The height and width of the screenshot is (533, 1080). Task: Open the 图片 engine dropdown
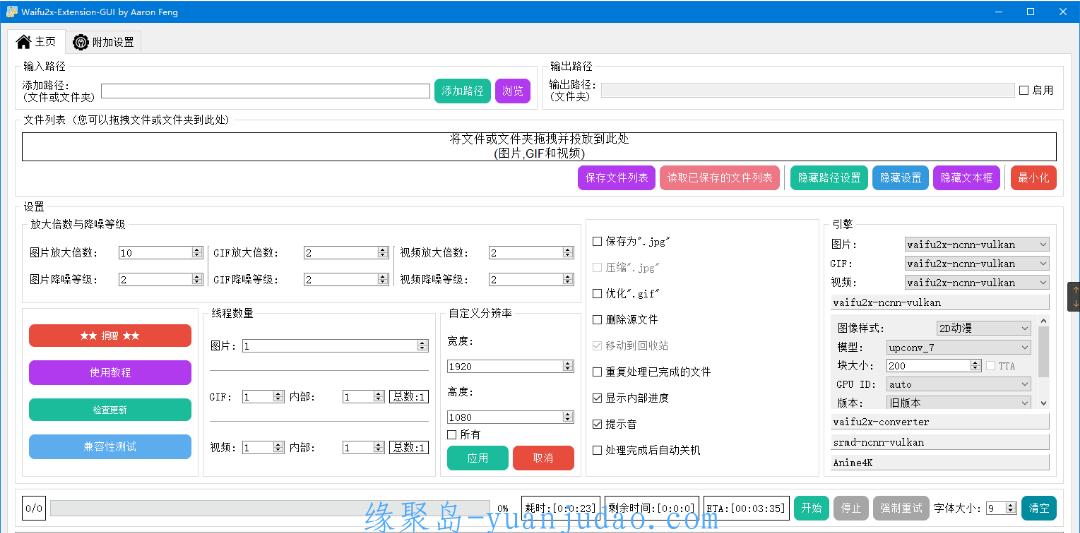(977, 244)
